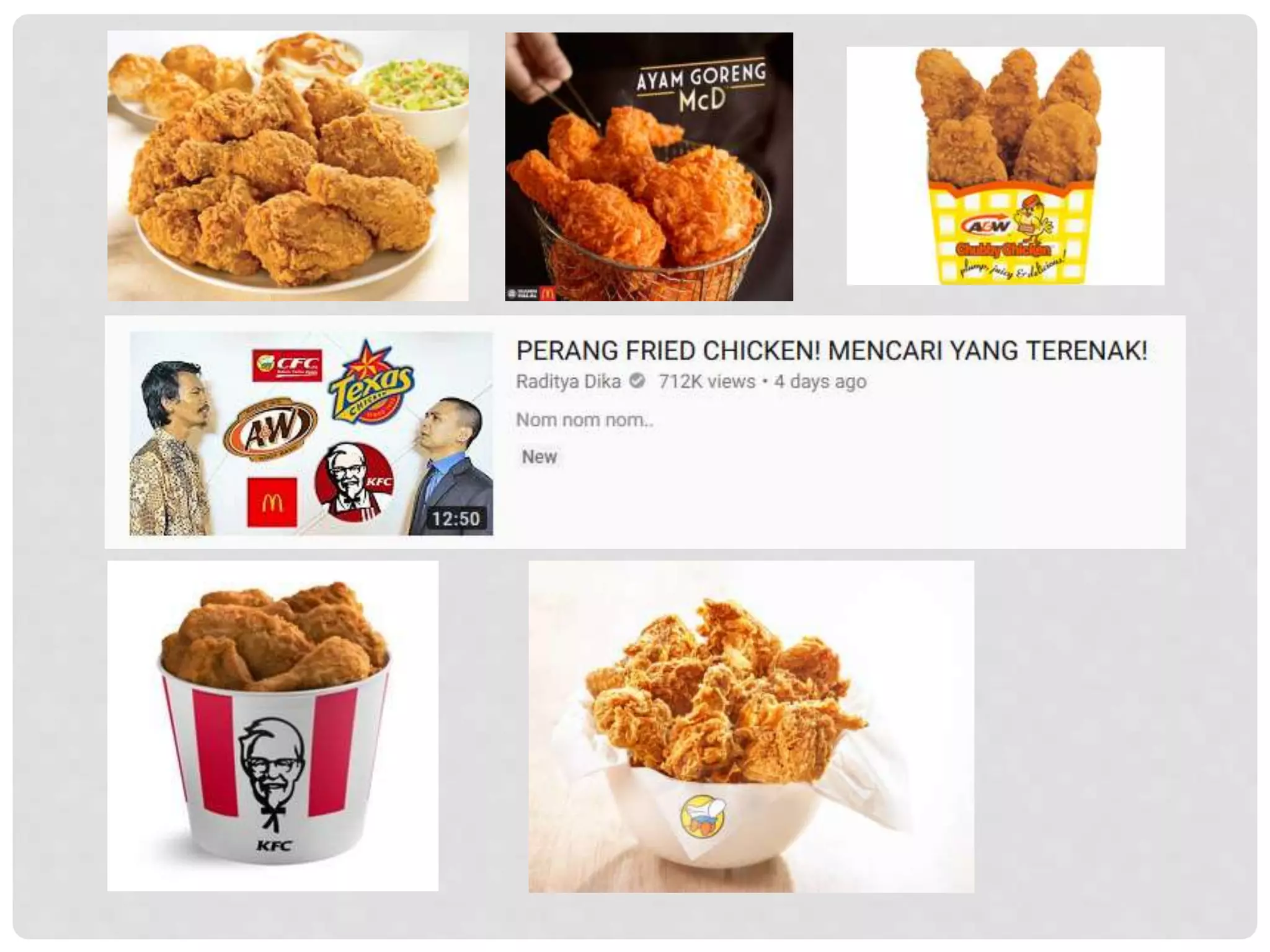Image resolution: width=1270 pixels, height=952 pixels.
Task: Select the Ayam Goreng McD image
Action: coord(649,167)
